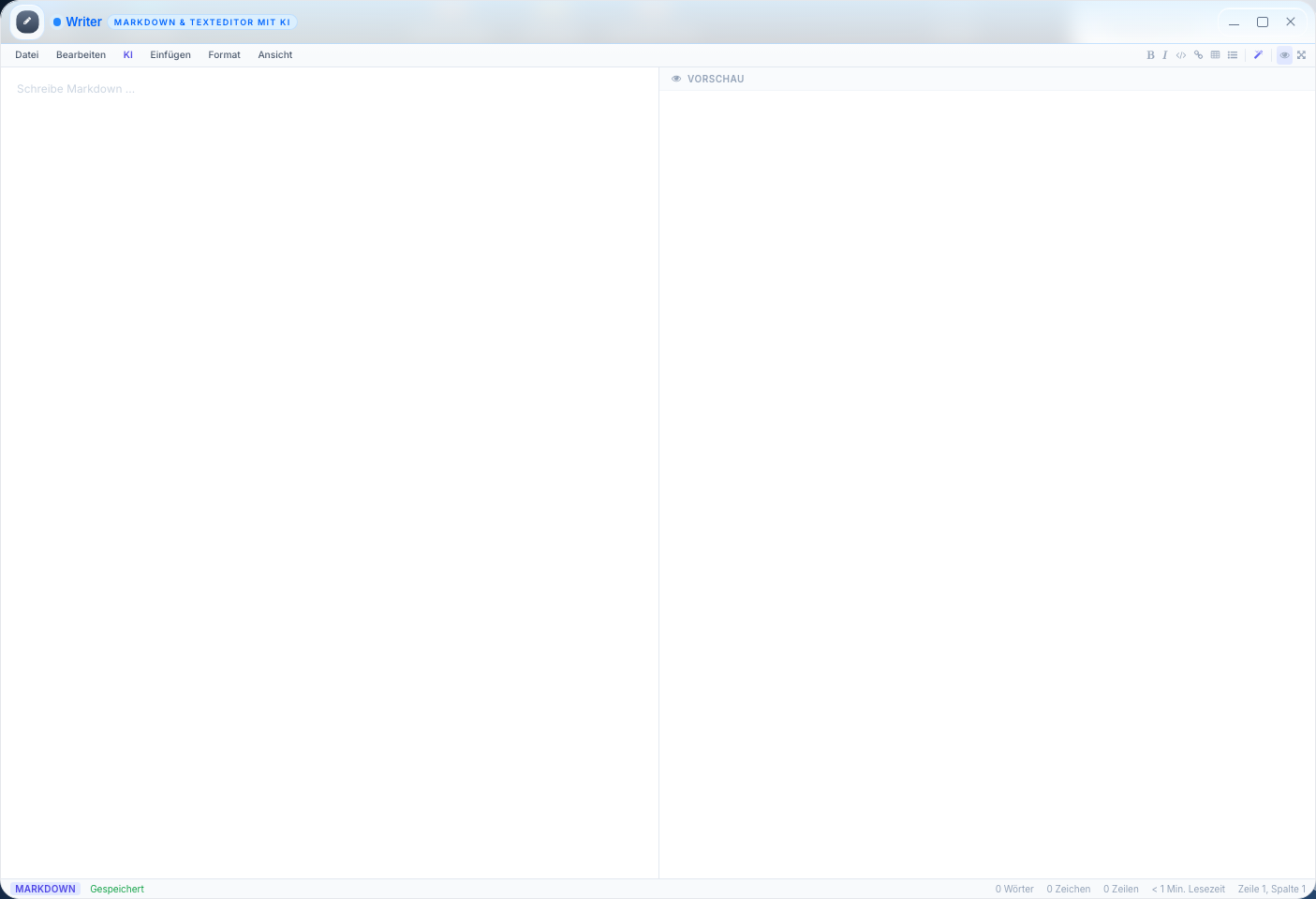
Task: Click the eye icon beside VORSCHAU
Action: point(676,79)
